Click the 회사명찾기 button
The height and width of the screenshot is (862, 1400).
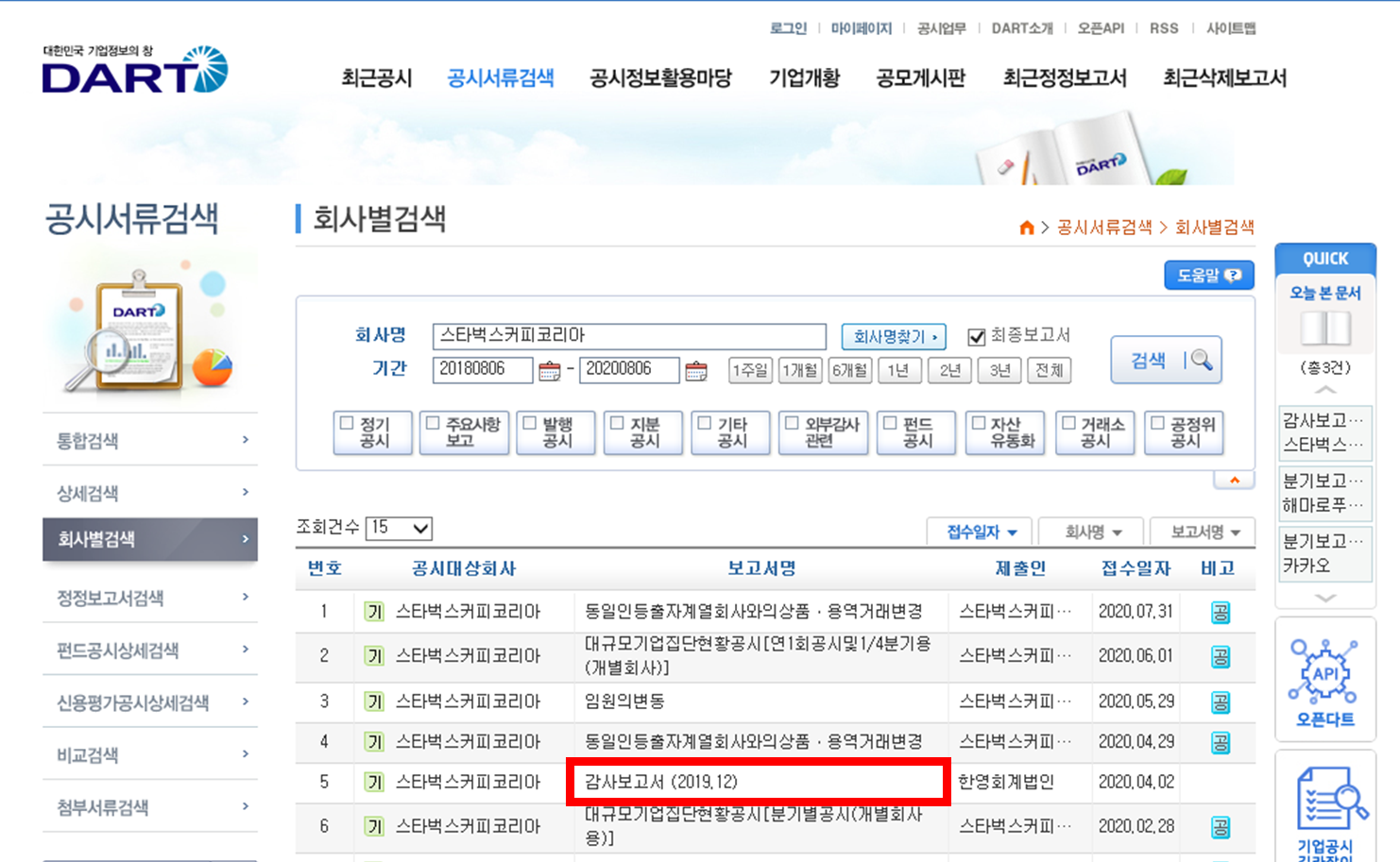[895, 337]
